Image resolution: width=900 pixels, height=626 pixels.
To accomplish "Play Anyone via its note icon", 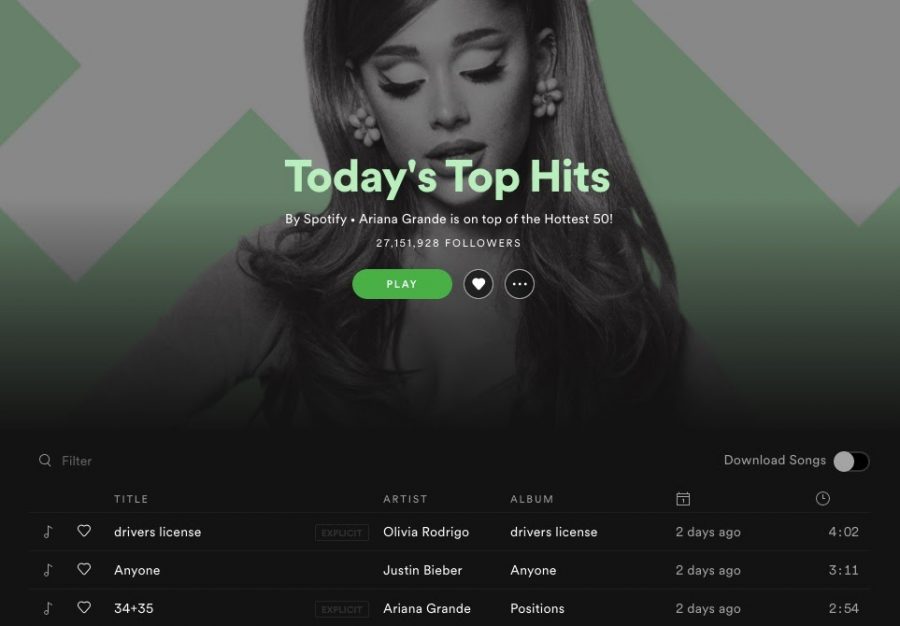I will point(48,570).
